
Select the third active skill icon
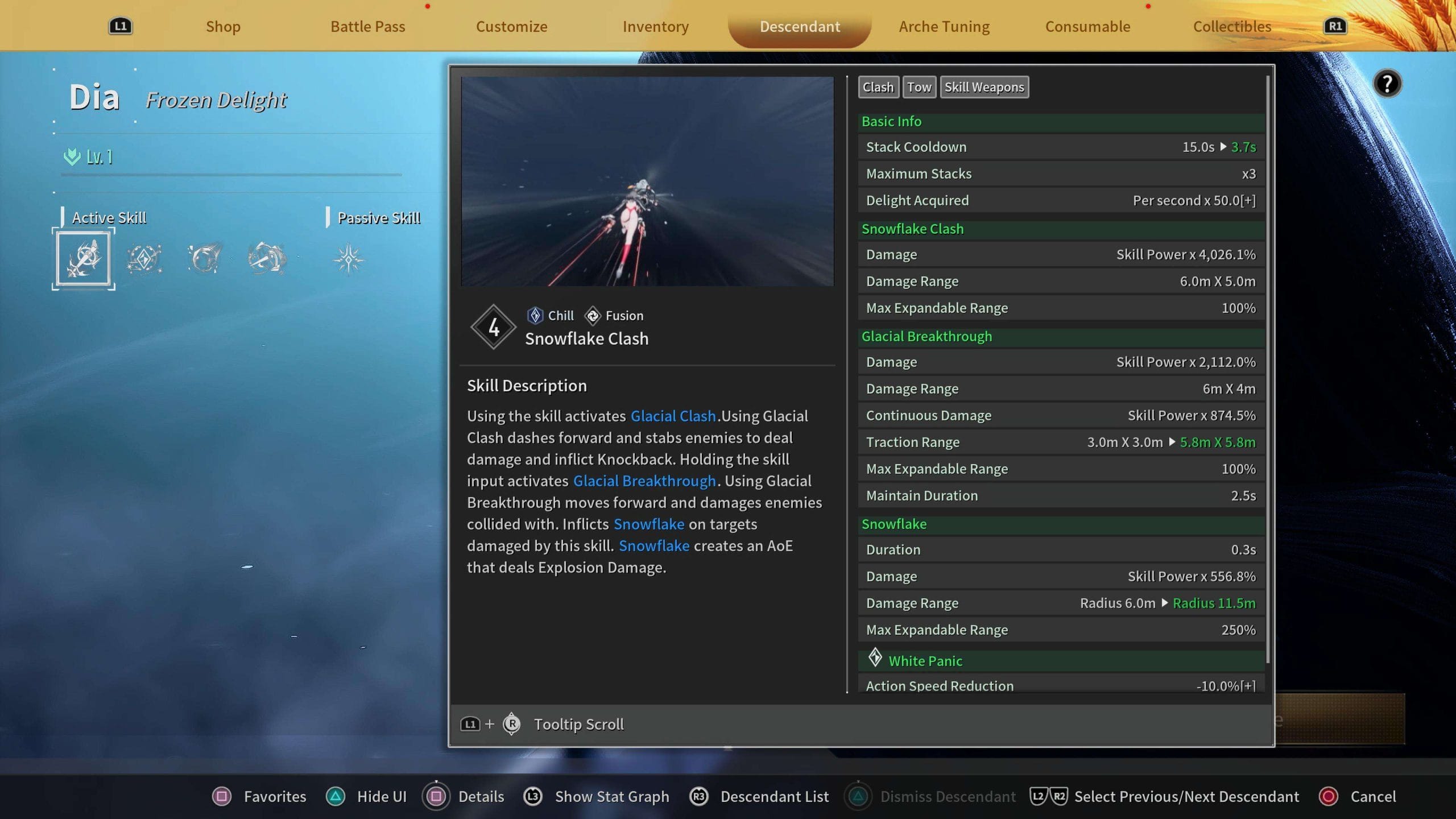click(205, 259)
